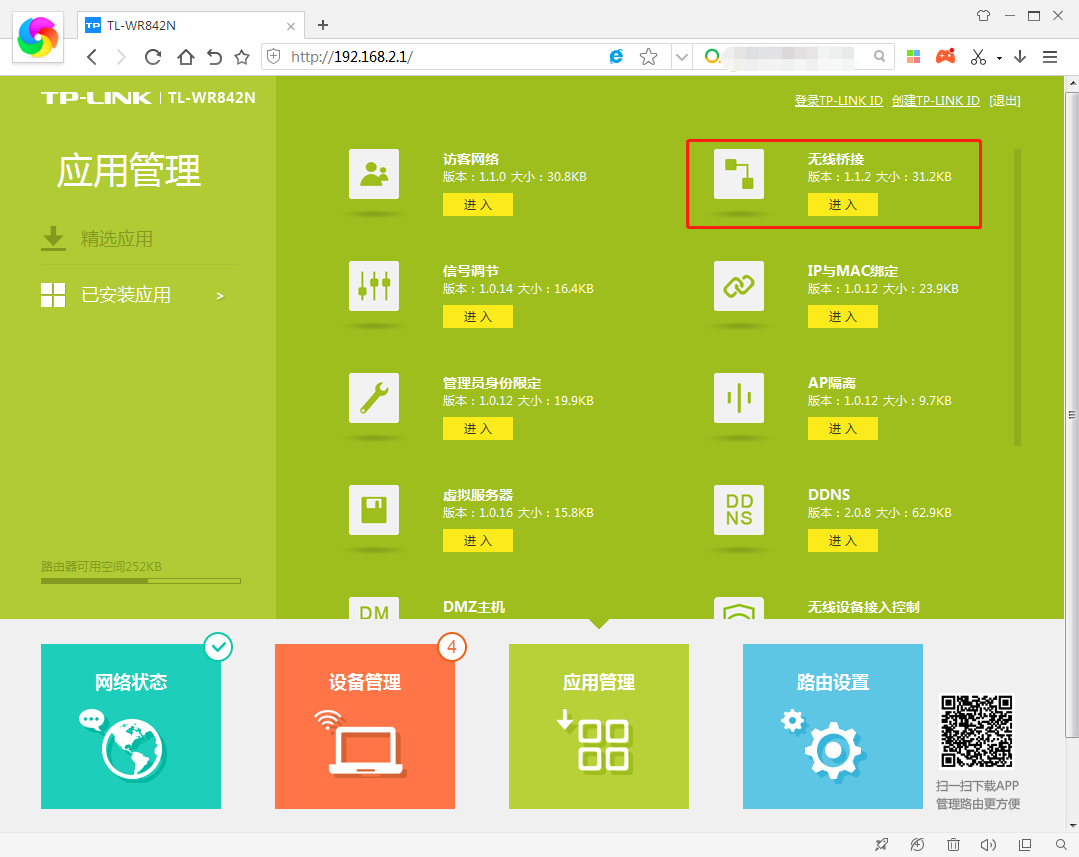1079x857 pixels.
Task: Open the colorful apps grid extension icon
Action: tap(913, 56)
